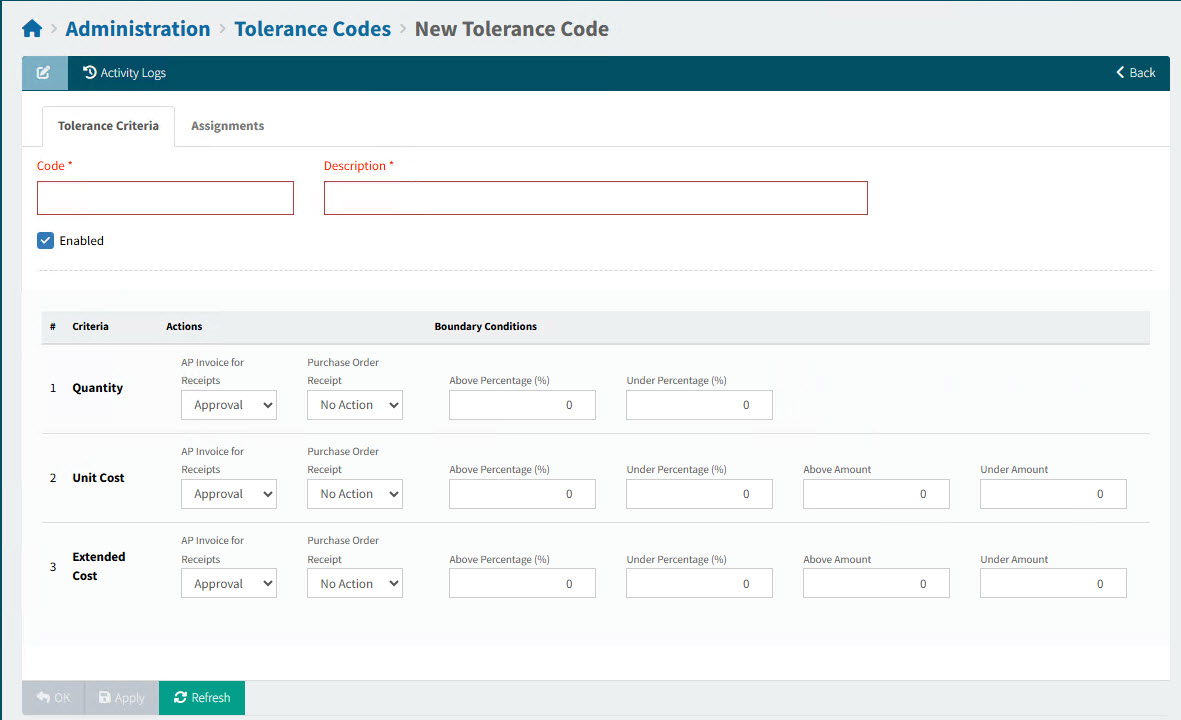The width and height of the screenshot is (1181, 720).
Task: Expand the Approval dropdown for Extended Cost
Action: tap(229, 583)
